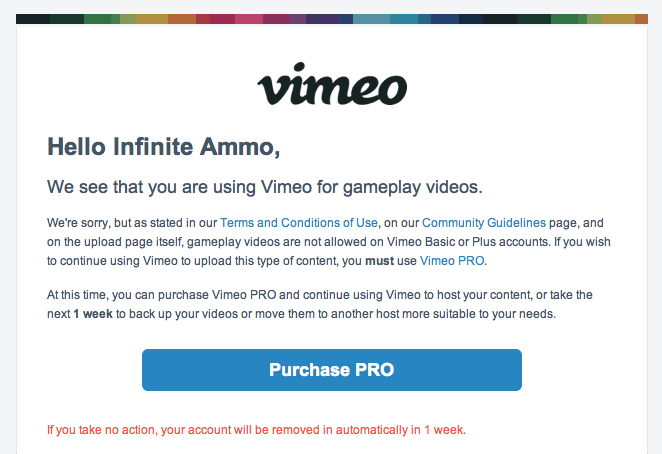Click the Hello Infinite Ammo heading
This screenshot has width=662, height=454.
coord(163,147)
